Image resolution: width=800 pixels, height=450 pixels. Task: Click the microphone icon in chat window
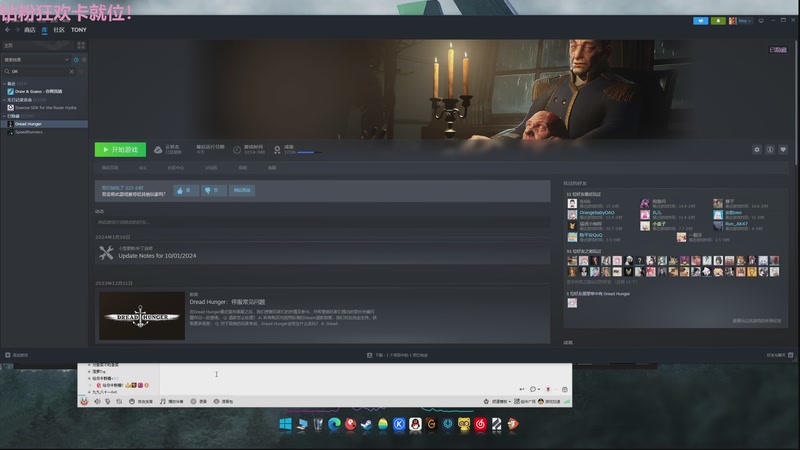108,402
